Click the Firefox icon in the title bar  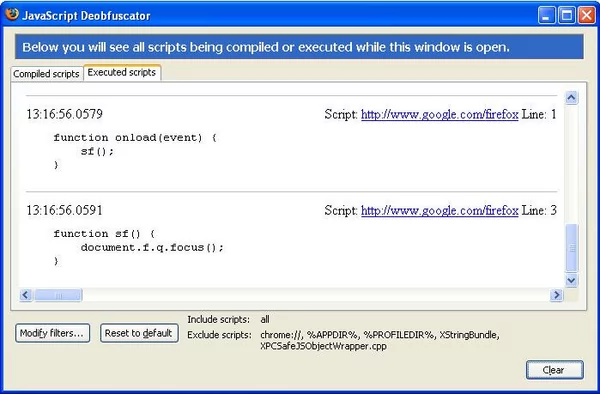click(x=12, y=15)
